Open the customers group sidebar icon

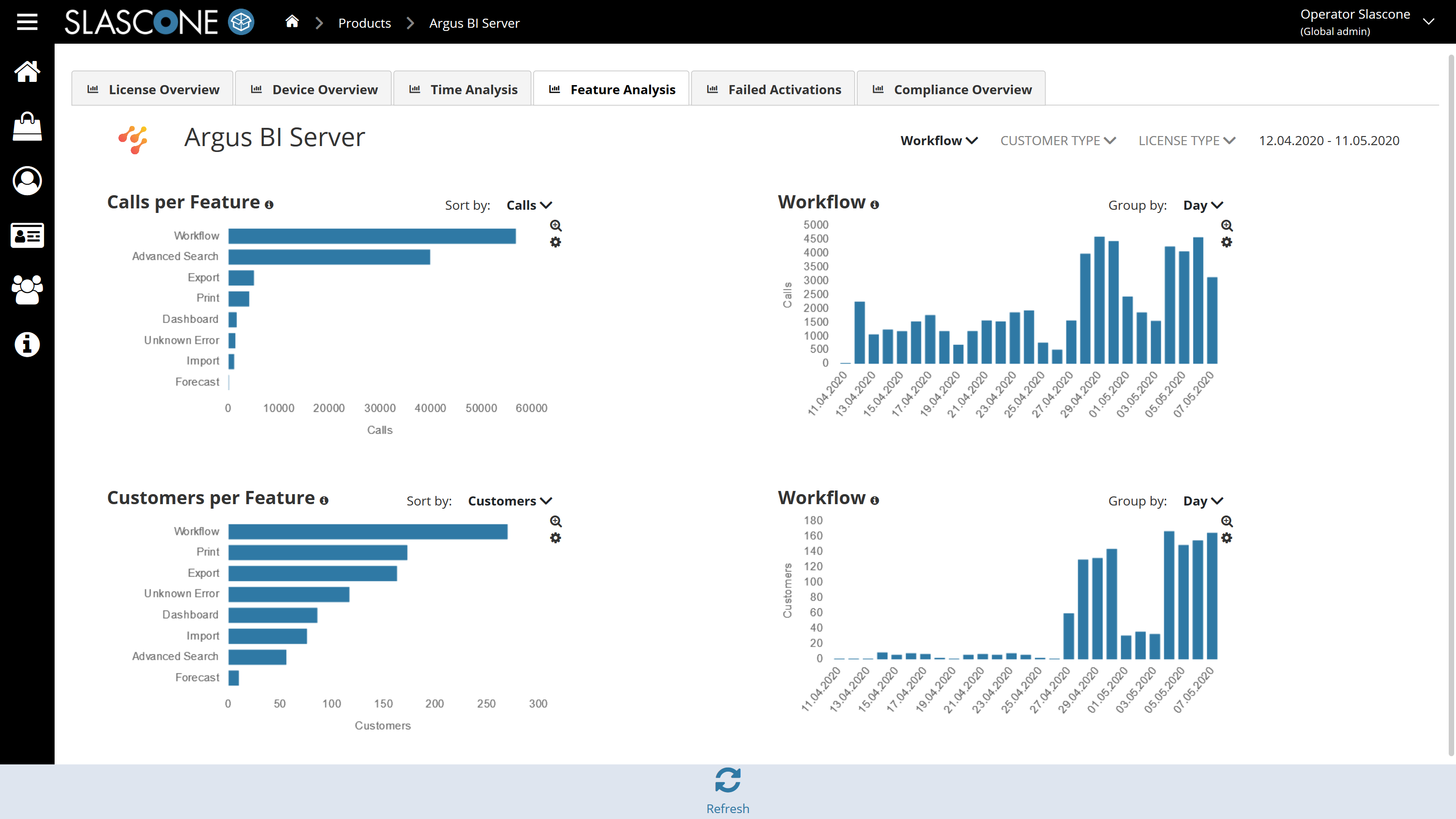[x=26, y=289]
